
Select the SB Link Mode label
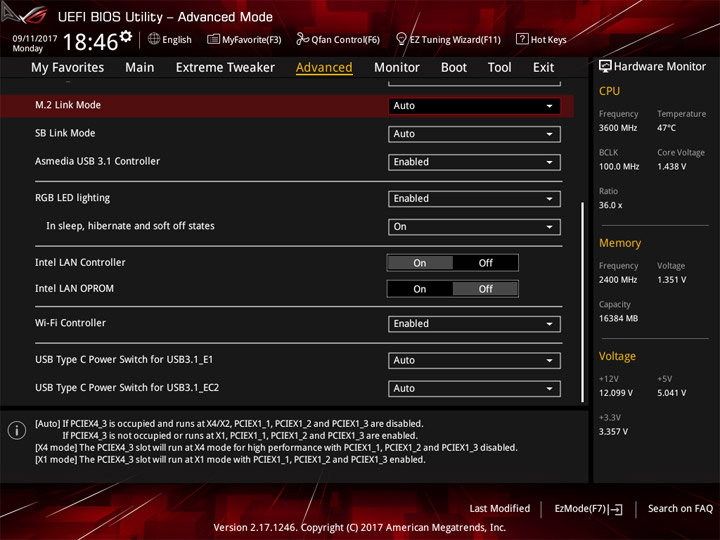pos(65,133)
